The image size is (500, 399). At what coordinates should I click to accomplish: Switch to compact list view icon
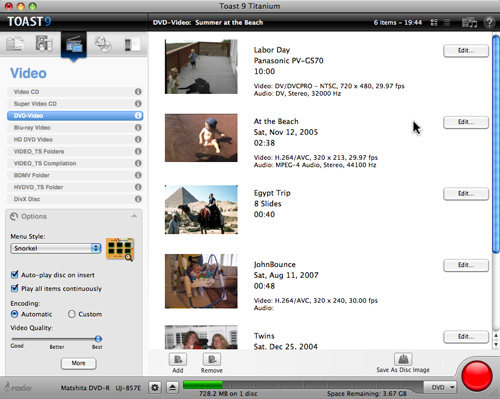coord(447,22)
